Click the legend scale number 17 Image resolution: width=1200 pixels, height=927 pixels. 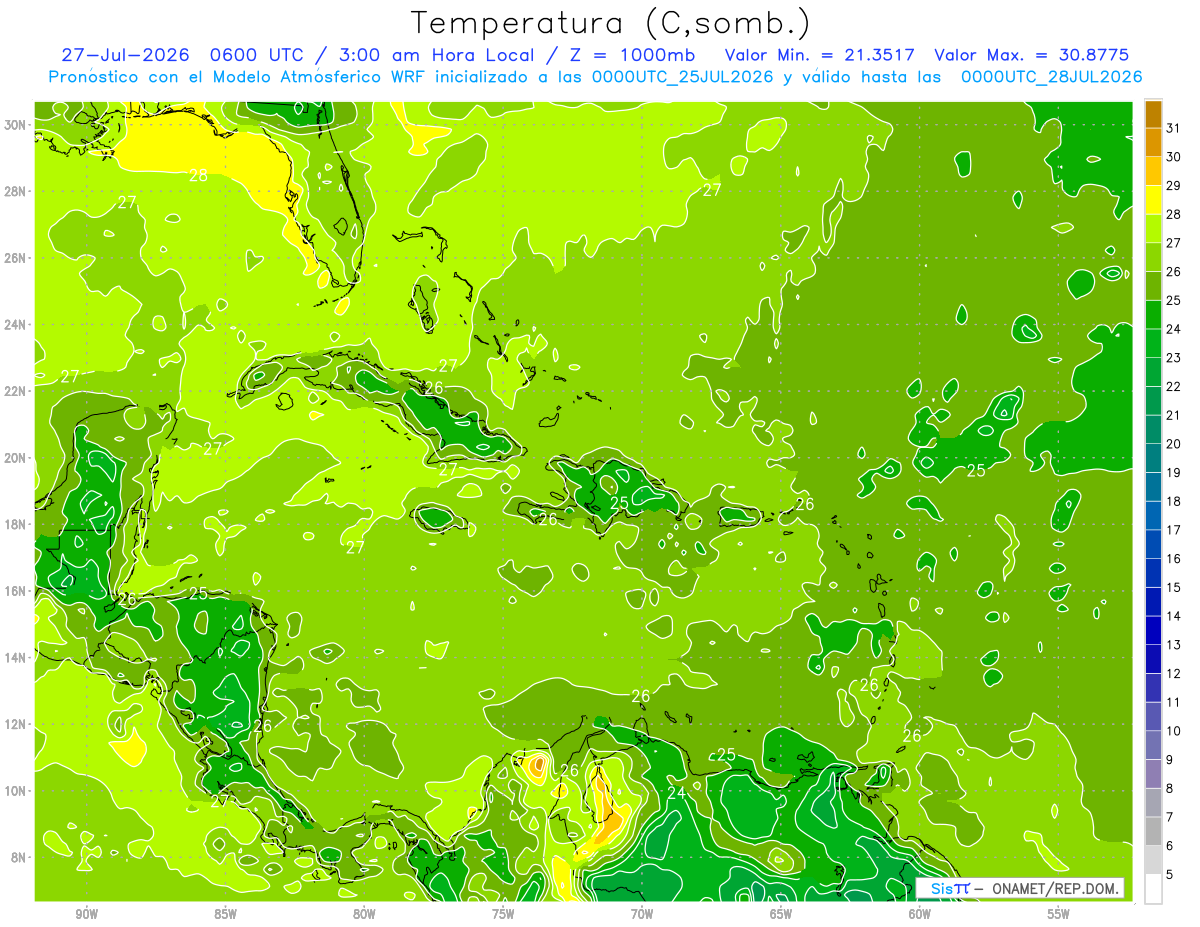1173,530
